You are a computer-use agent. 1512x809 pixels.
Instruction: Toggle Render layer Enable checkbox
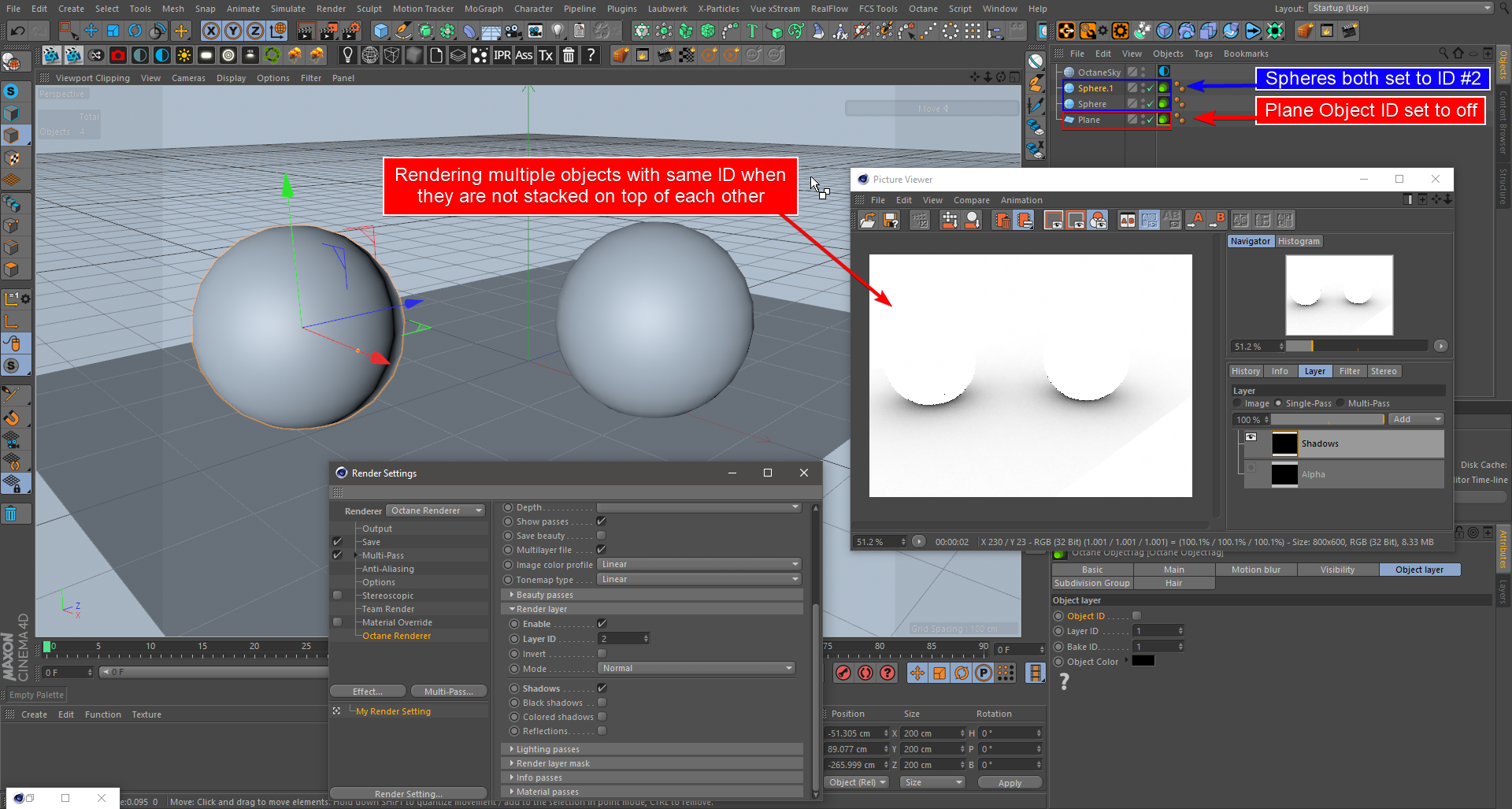click(x=602, y=624)
